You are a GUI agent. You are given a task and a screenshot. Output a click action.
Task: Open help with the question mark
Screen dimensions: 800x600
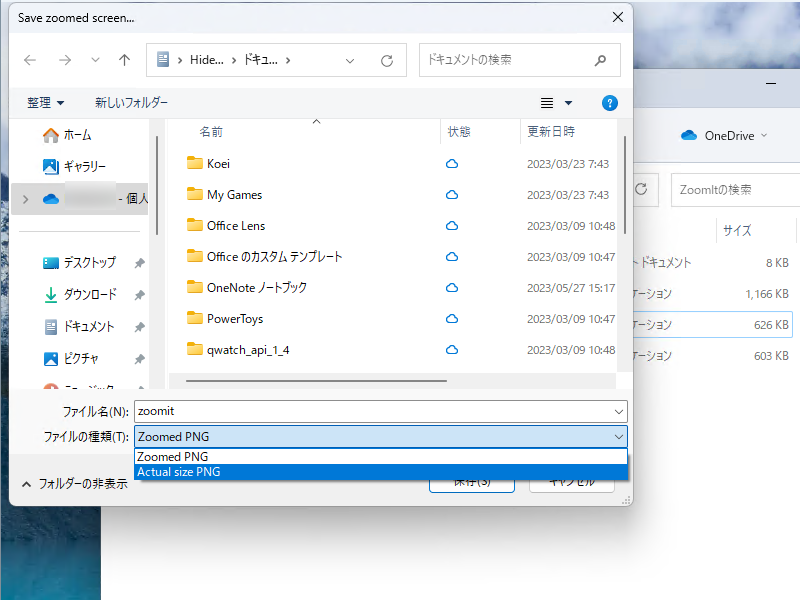click(610, 103)
